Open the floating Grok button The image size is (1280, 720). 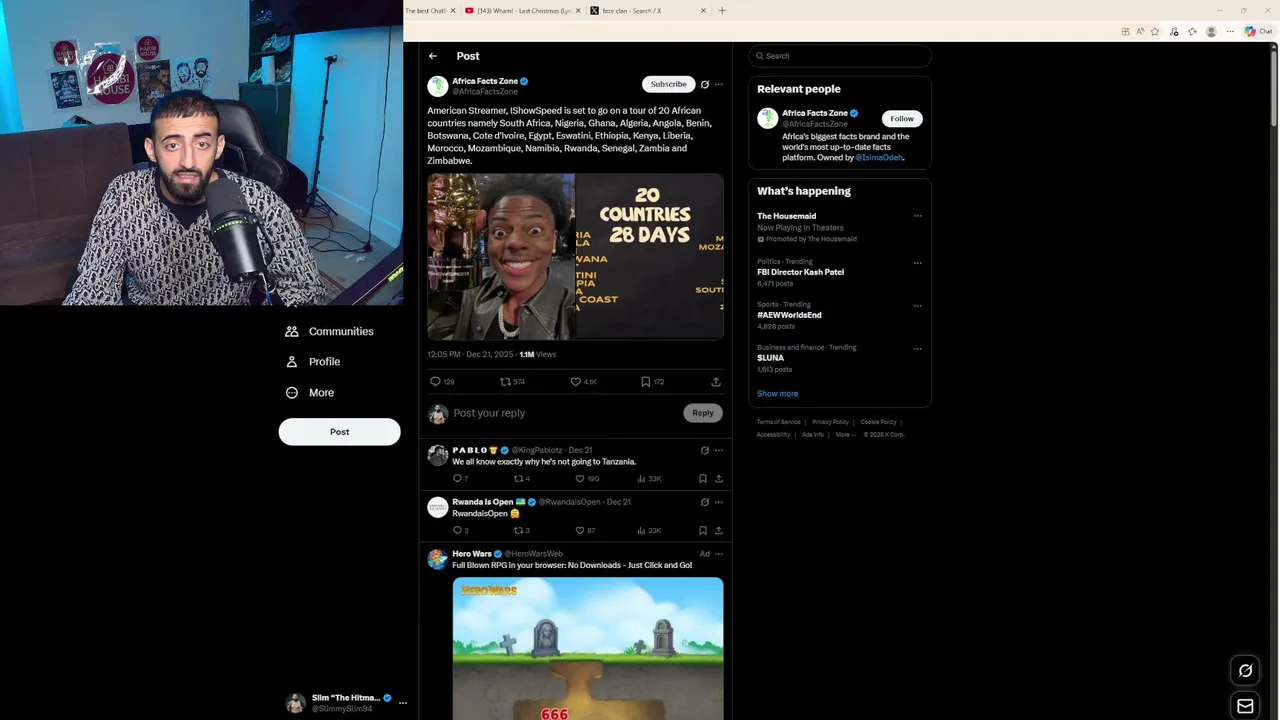pyautogui.click(x=1245, y=671)
